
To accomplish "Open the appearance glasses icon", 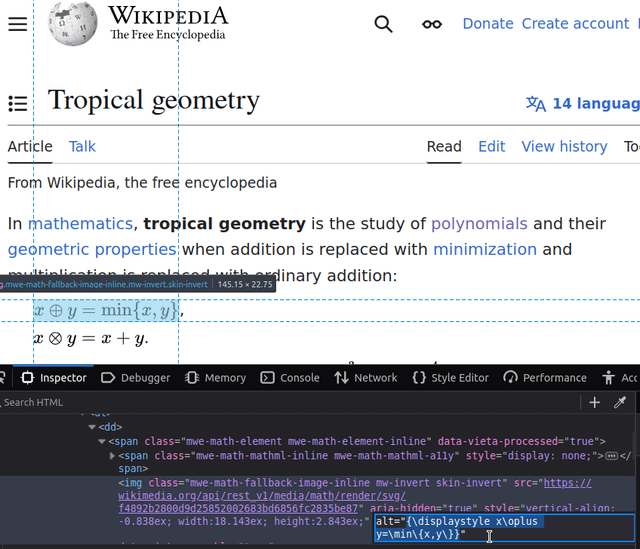I will coord(432,24).
